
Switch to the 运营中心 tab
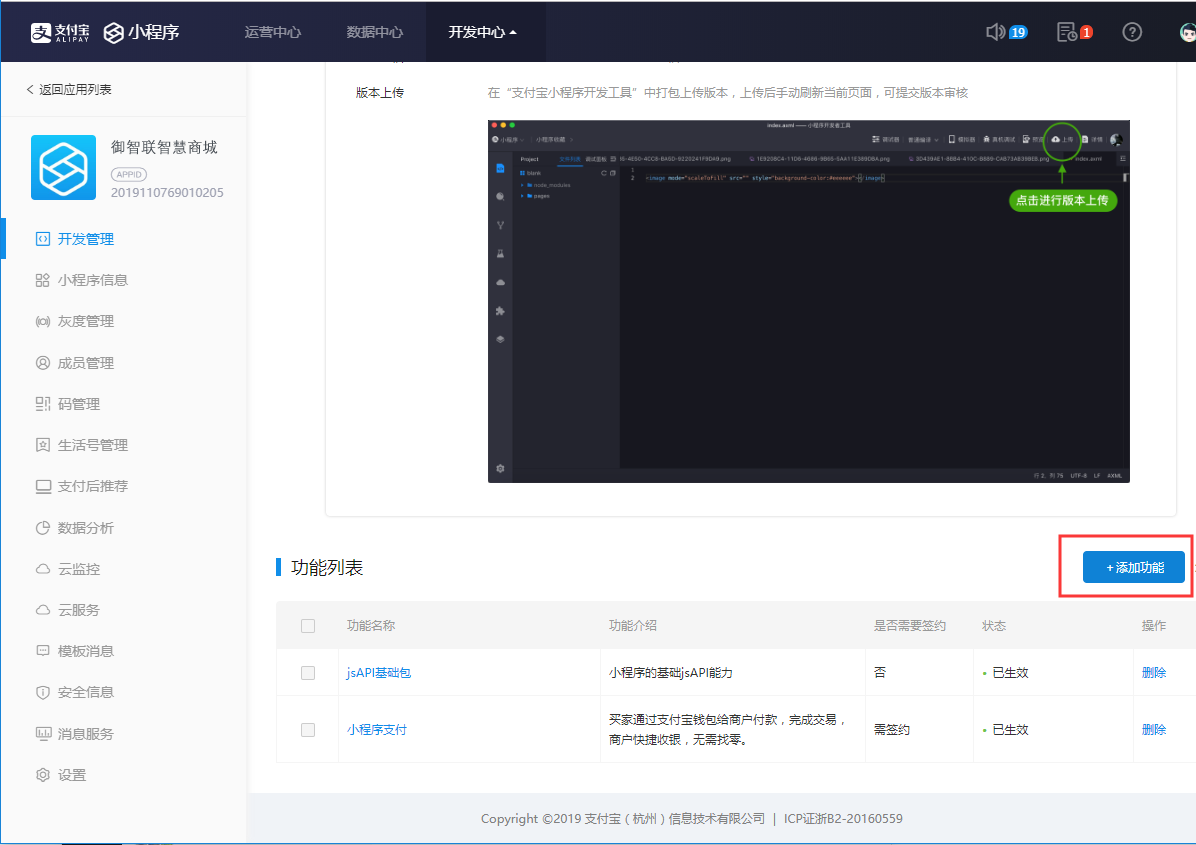click(x=272, y=32)
